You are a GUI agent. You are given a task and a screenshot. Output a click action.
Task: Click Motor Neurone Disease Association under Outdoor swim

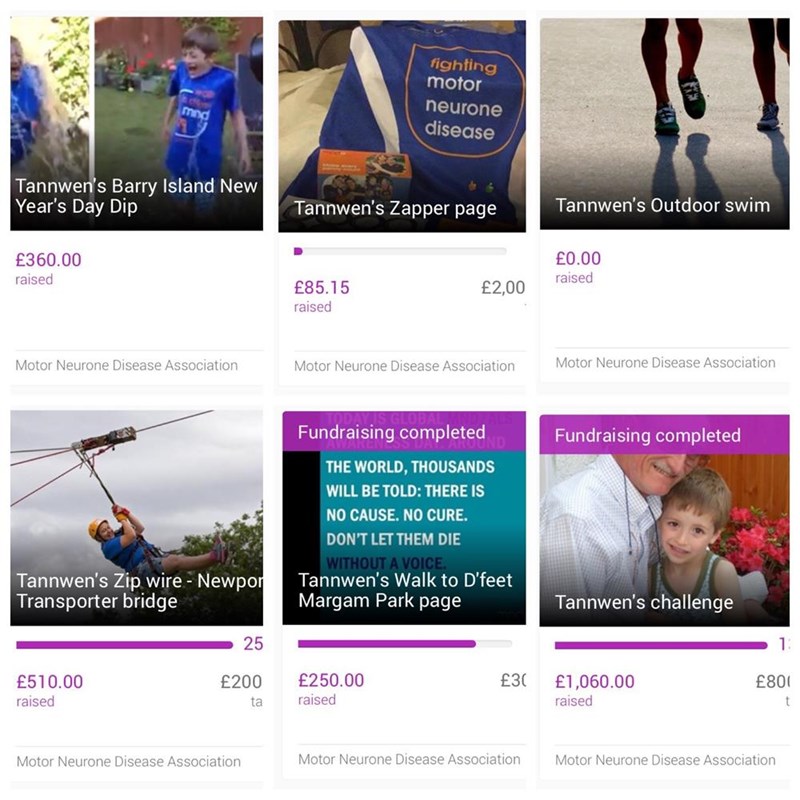pos(665,363)
